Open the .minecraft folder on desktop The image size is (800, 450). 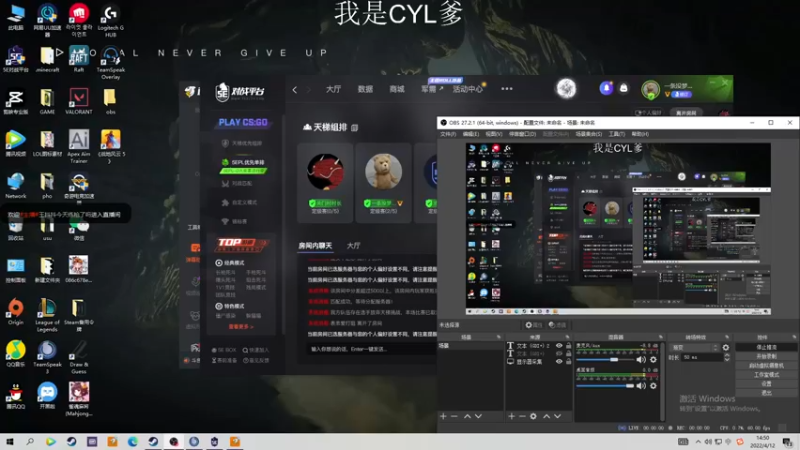tap(47, 59)
